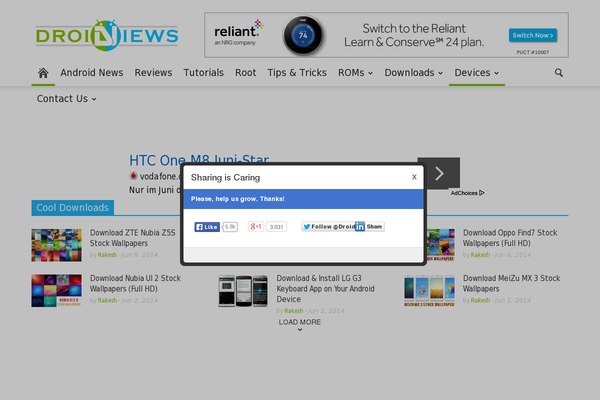Click author Rakesh under LG G3 Keyboard post
600x400 pixels.
tap(293, 311)
